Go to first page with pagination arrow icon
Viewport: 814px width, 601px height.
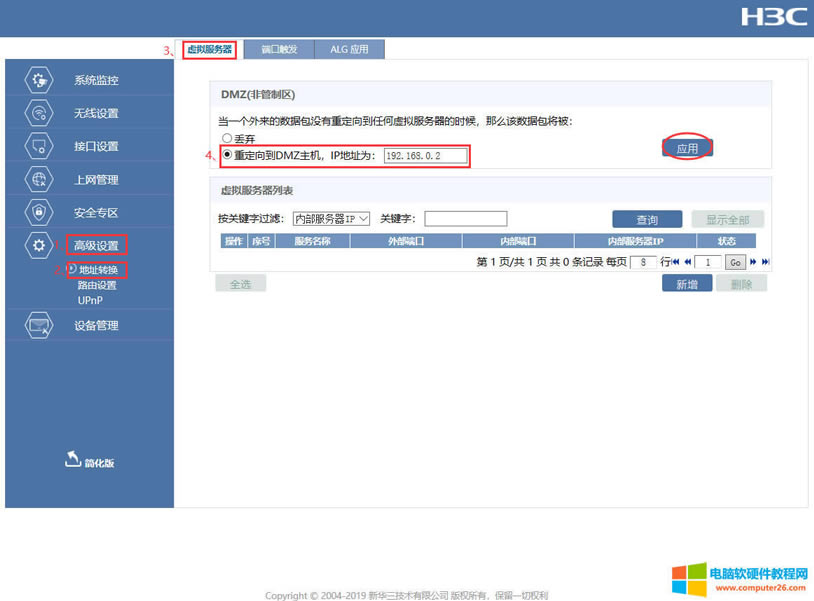point(676,261)
